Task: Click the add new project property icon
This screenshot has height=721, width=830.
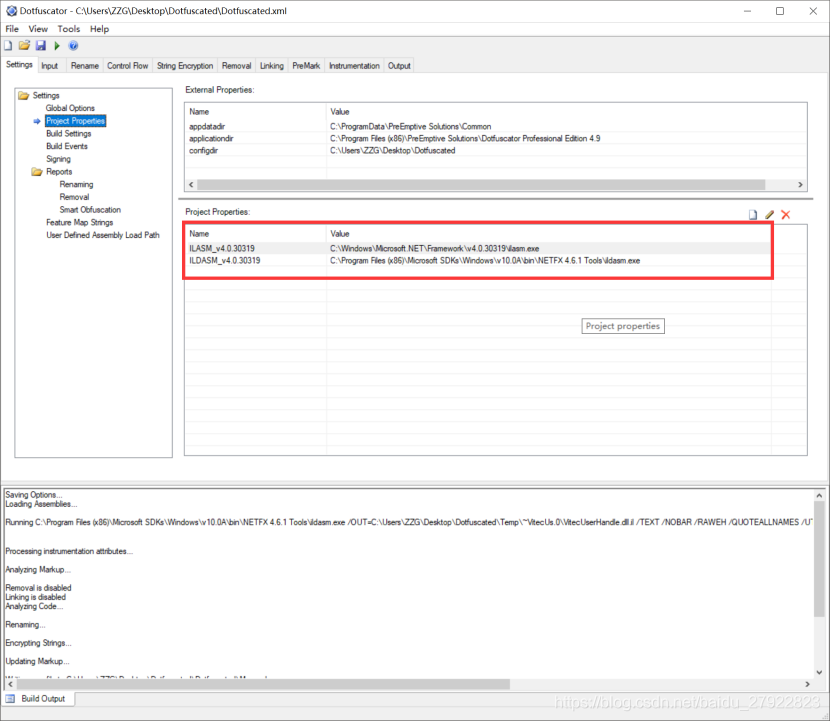Action: (x=753, y=214)
